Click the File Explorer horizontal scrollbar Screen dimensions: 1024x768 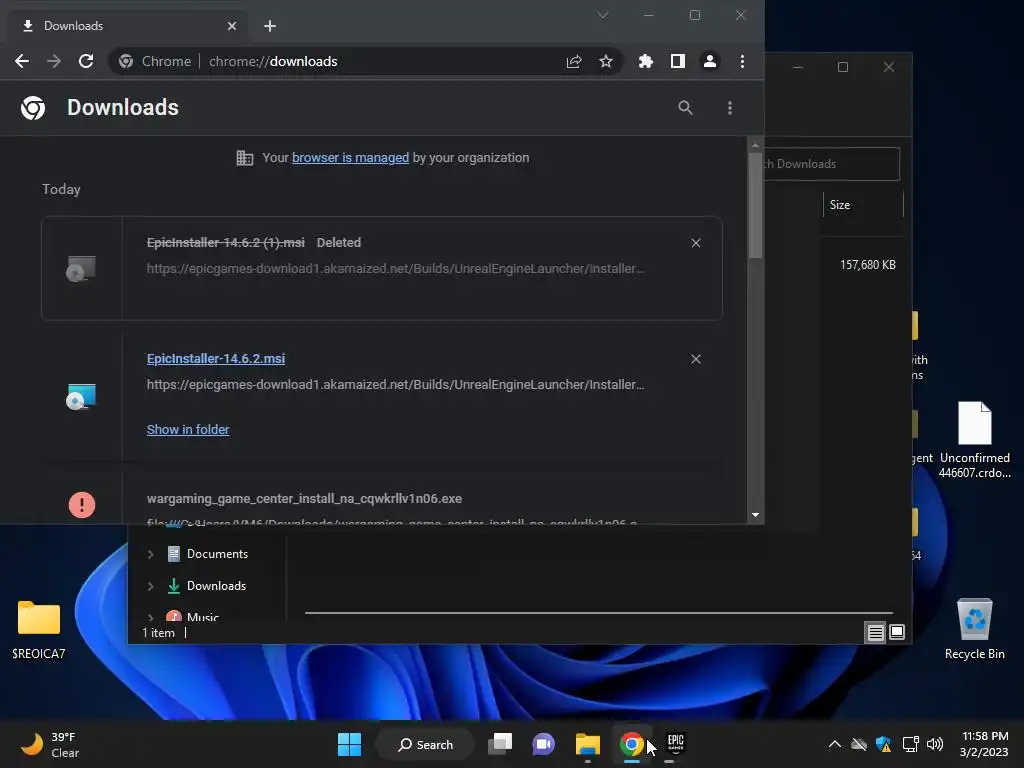tap(598, 613)
